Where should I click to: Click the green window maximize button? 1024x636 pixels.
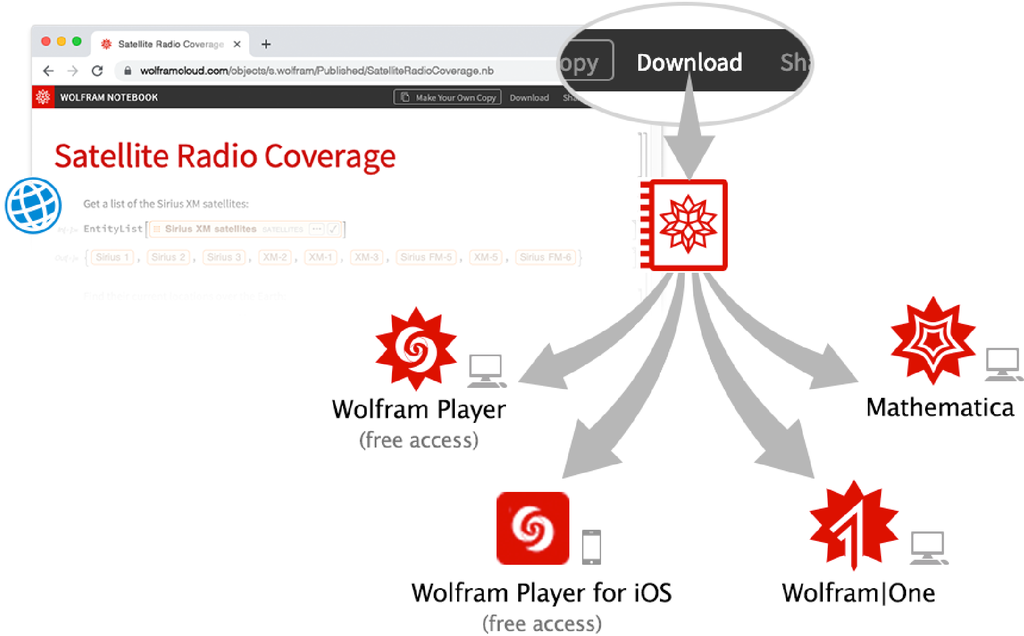point(76,41)
